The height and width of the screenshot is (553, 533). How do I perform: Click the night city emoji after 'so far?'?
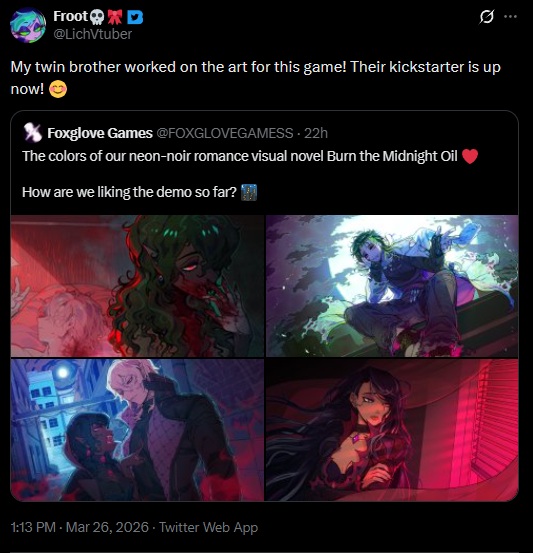coord(249,193)
